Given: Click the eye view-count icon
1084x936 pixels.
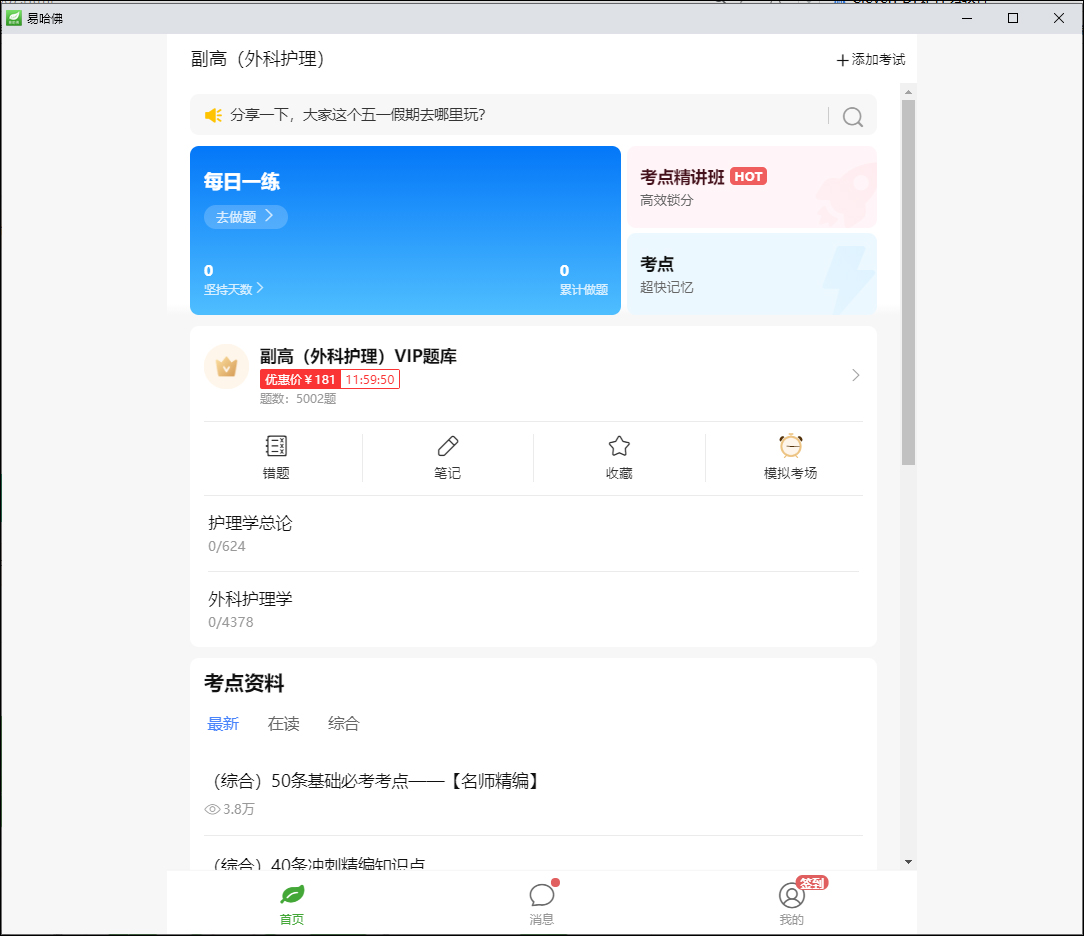Looking at the screenshot, I should 212,809.
